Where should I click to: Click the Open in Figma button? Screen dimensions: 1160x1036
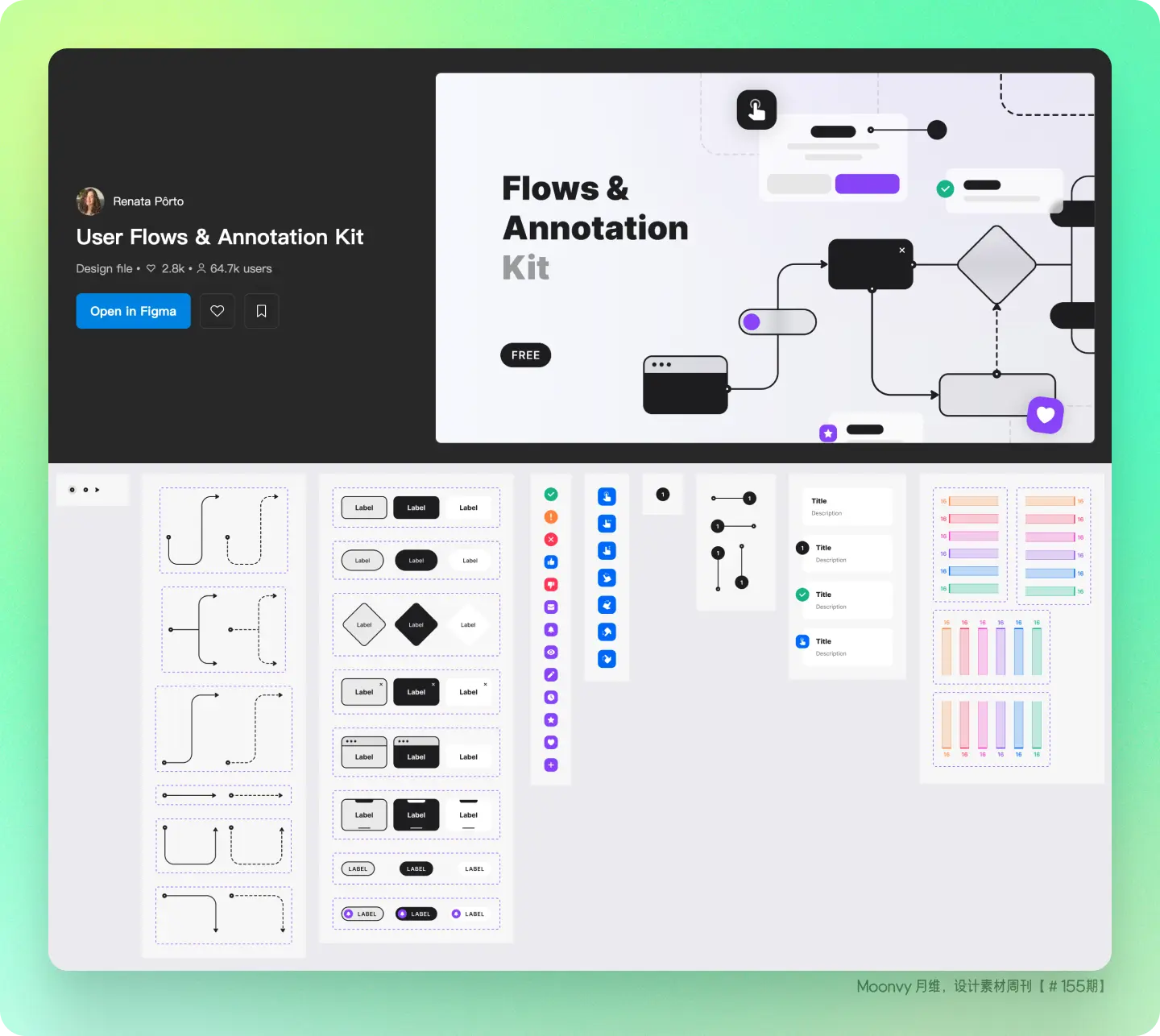click(x=133, y=311)
